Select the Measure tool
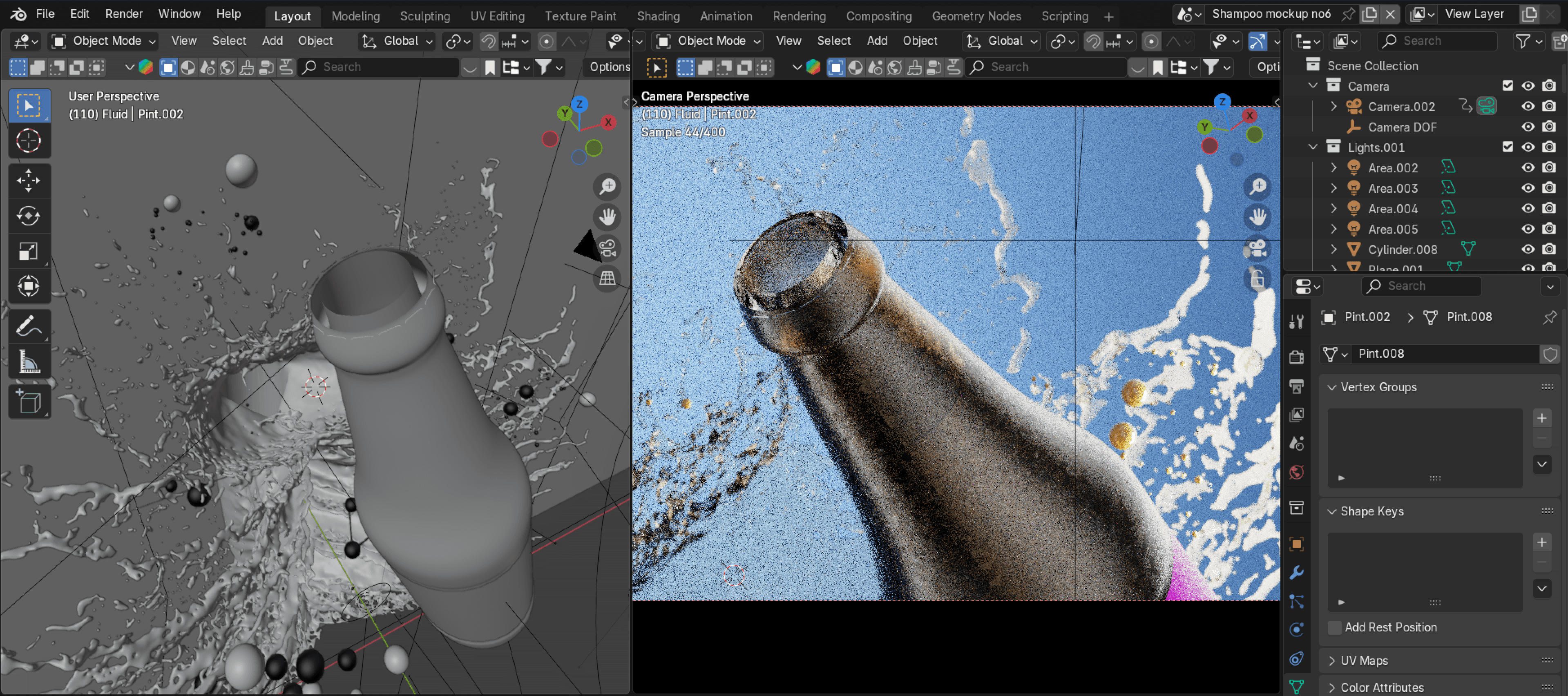 [28, 362]
